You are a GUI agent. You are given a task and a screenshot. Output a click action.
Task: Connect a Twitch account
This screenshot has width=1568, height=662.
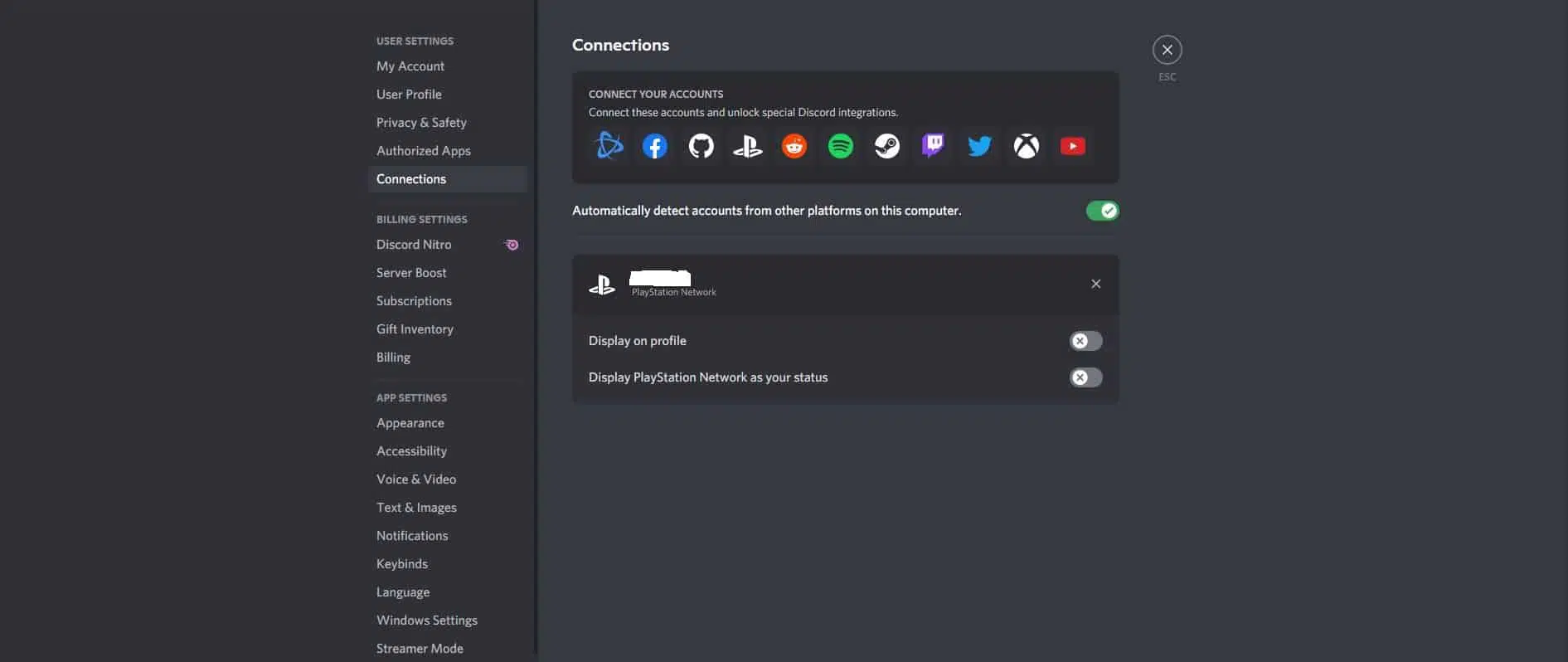[934, 146]
